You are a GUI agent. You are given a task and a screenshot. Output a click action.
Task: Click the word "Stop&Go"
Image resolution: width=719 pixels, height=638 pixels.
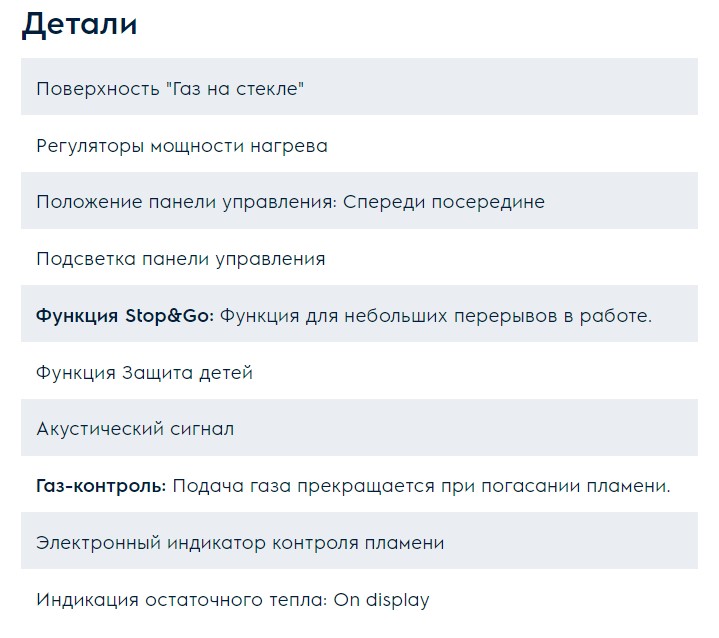click(169, 316)
